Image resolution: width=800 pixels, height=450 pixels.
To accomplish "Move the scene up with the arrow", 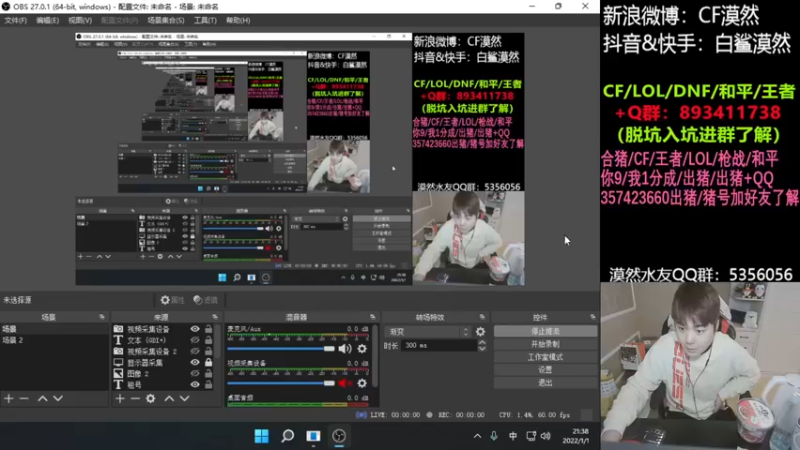I will 42,398.
